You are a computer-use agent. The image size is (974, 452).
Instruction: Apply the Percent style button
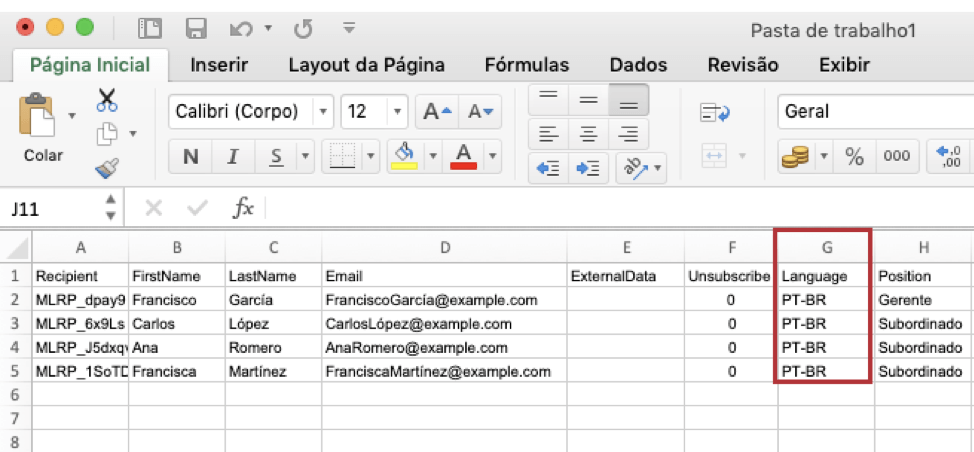854,156
